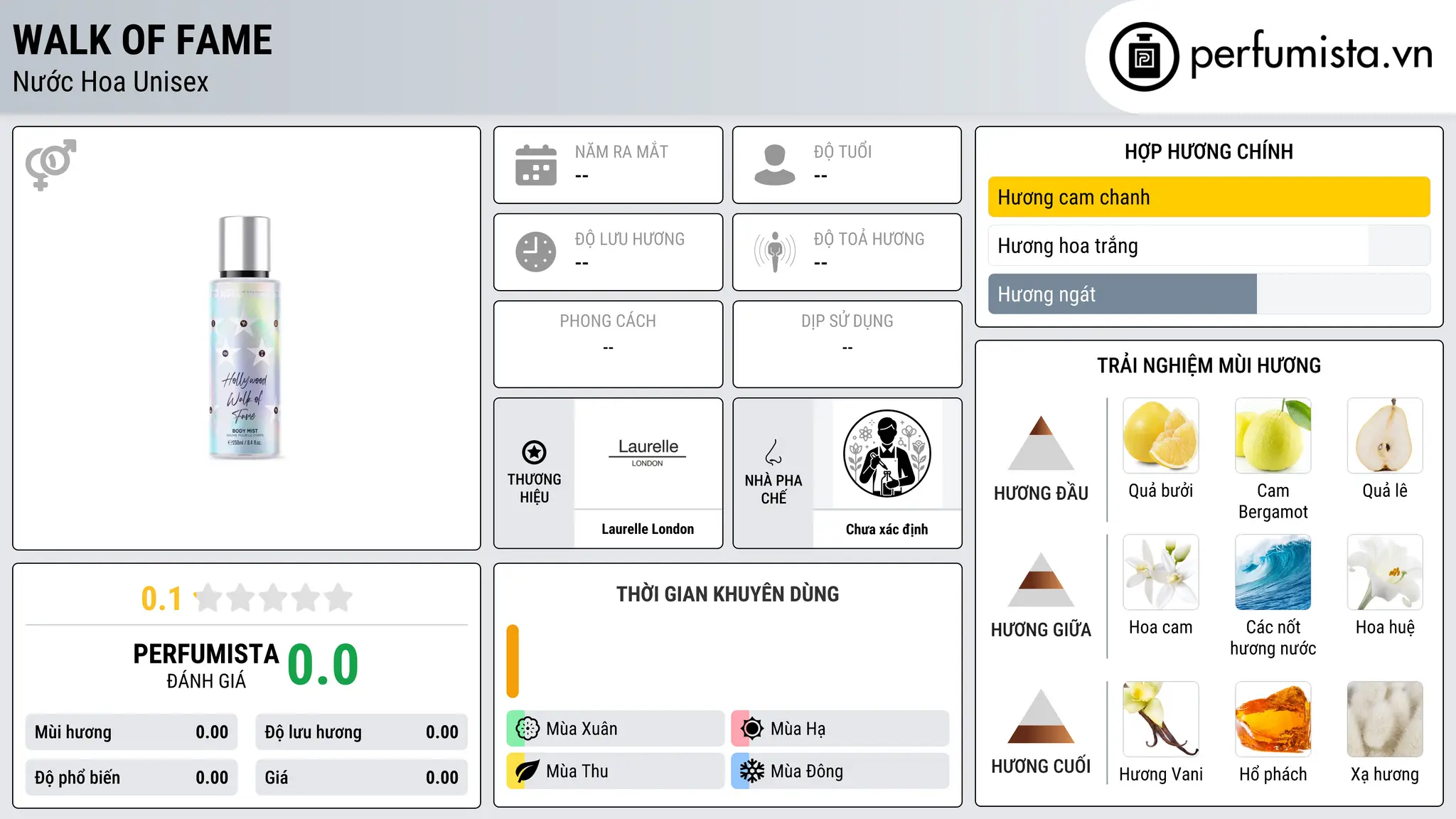Click the Mùa Đông snowflake icon

click(x=752, y=771)
